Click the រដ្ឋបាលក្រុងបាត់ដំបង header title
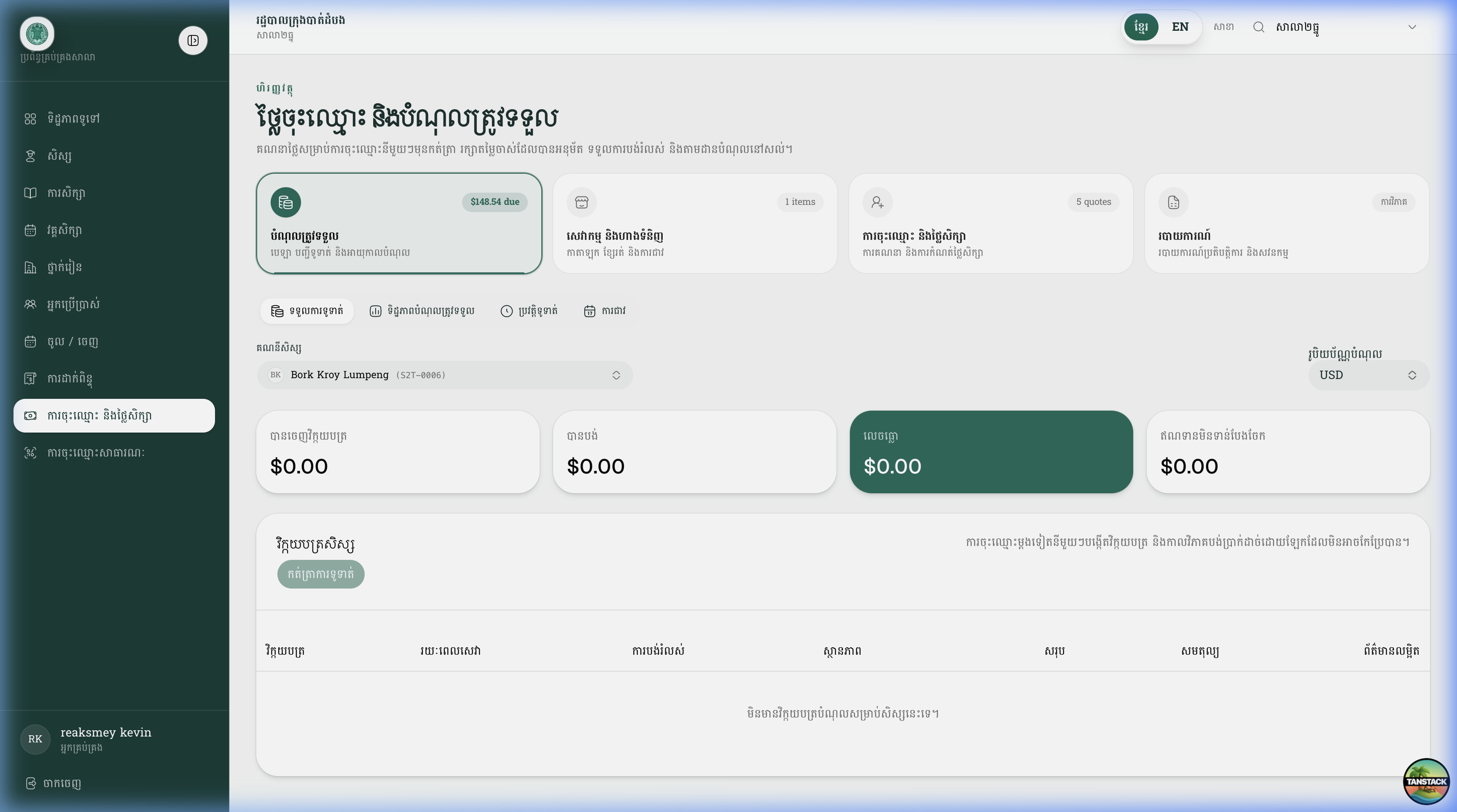This screenshot has width=1457, height=812. (x=301, y=20)
